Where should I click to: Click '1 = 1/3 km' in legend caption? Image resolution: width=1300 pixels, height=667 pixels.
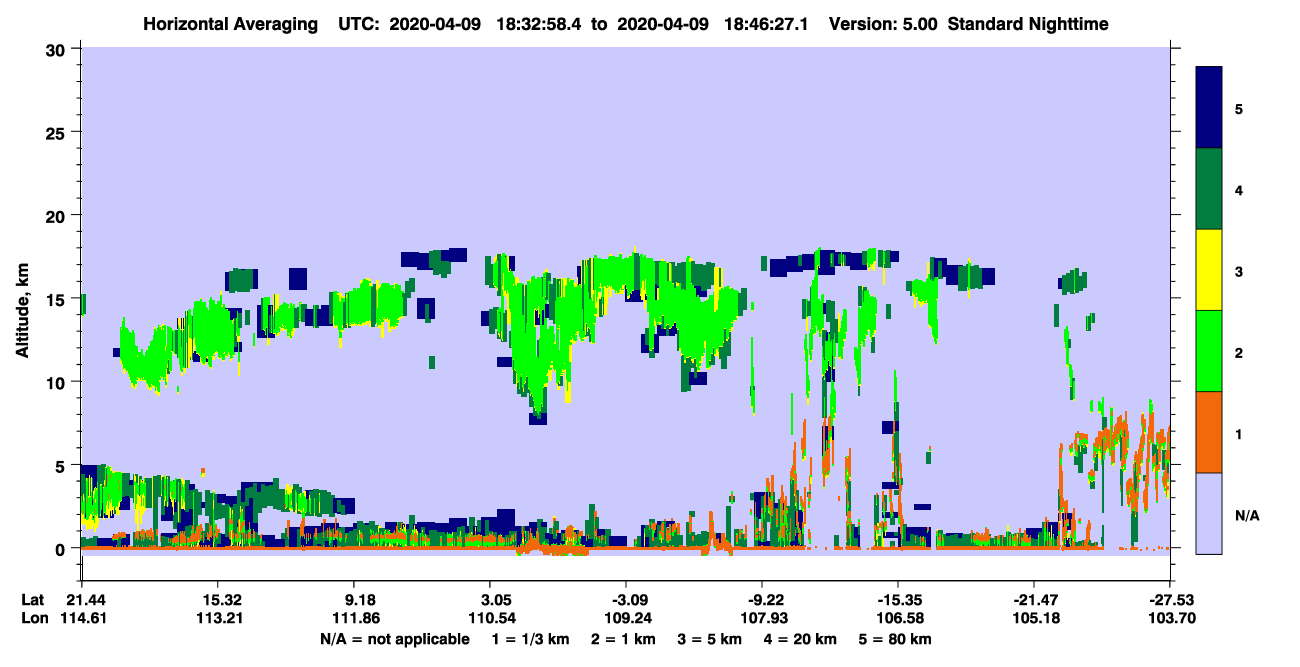click(x=528, y=639)
